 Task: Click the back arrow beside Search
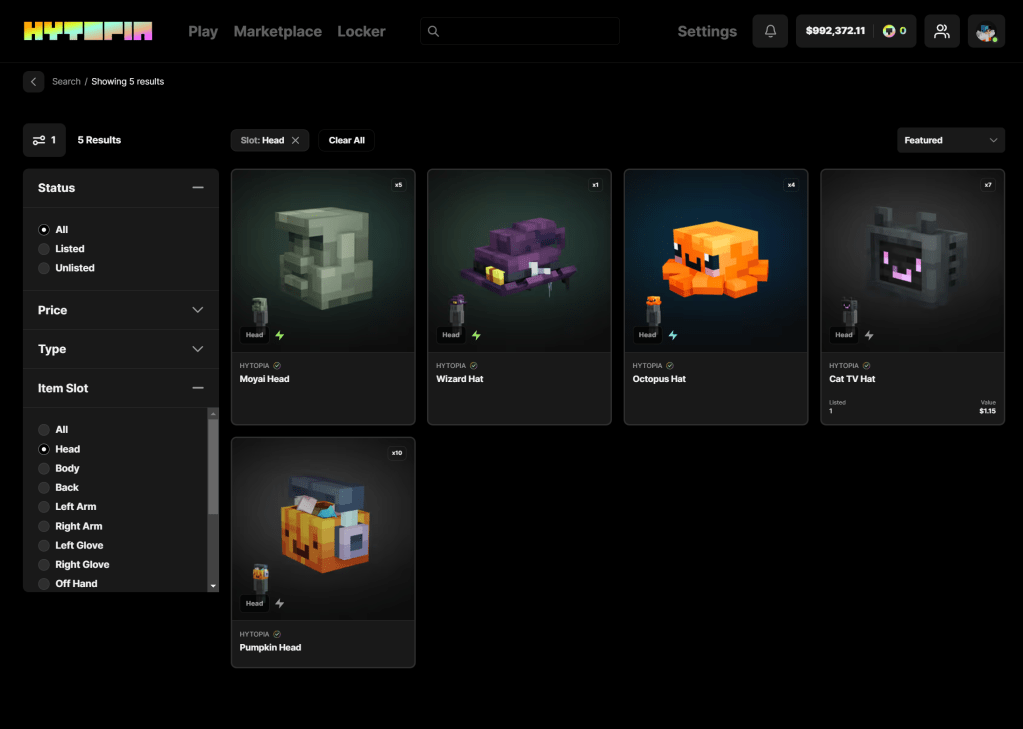pyautogui.click(x=33, y=81)
